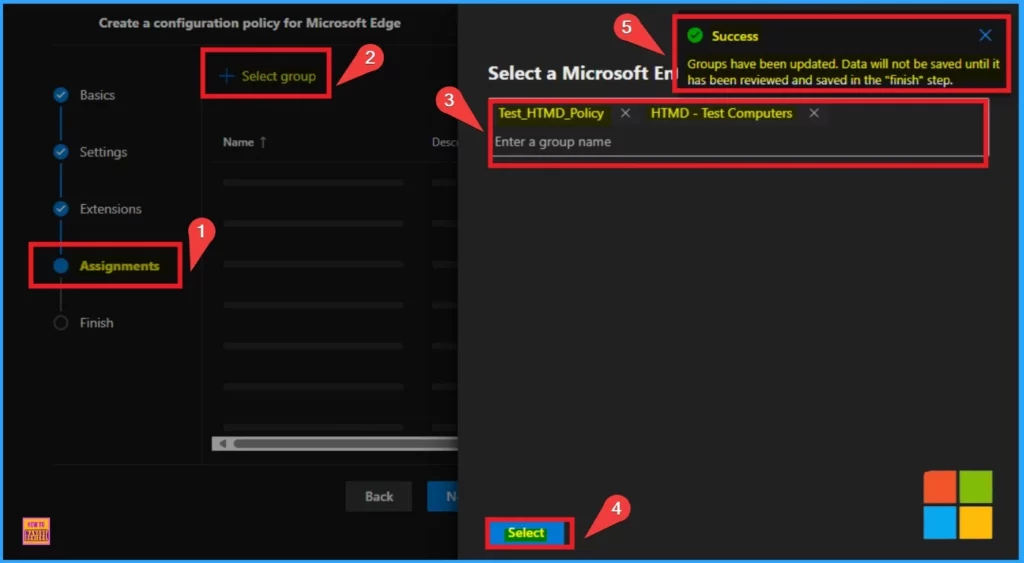Sort the table by Name column
The image size is (1024, 563).
click(238, 142)
